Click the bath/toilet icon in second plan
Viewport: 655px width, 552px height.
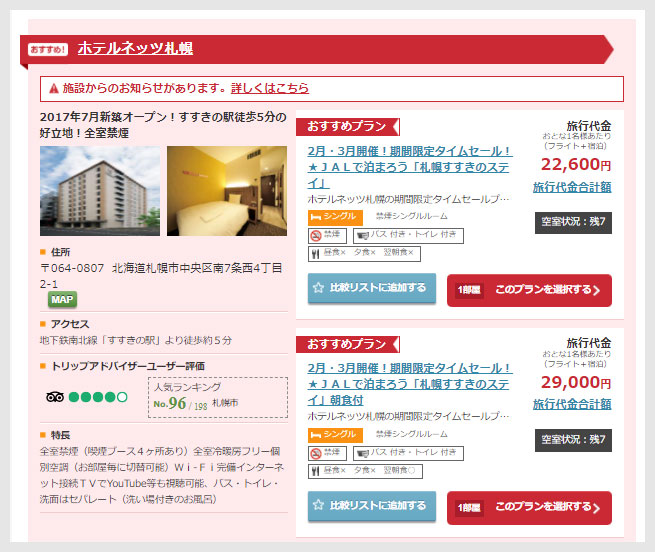(363, 453)
